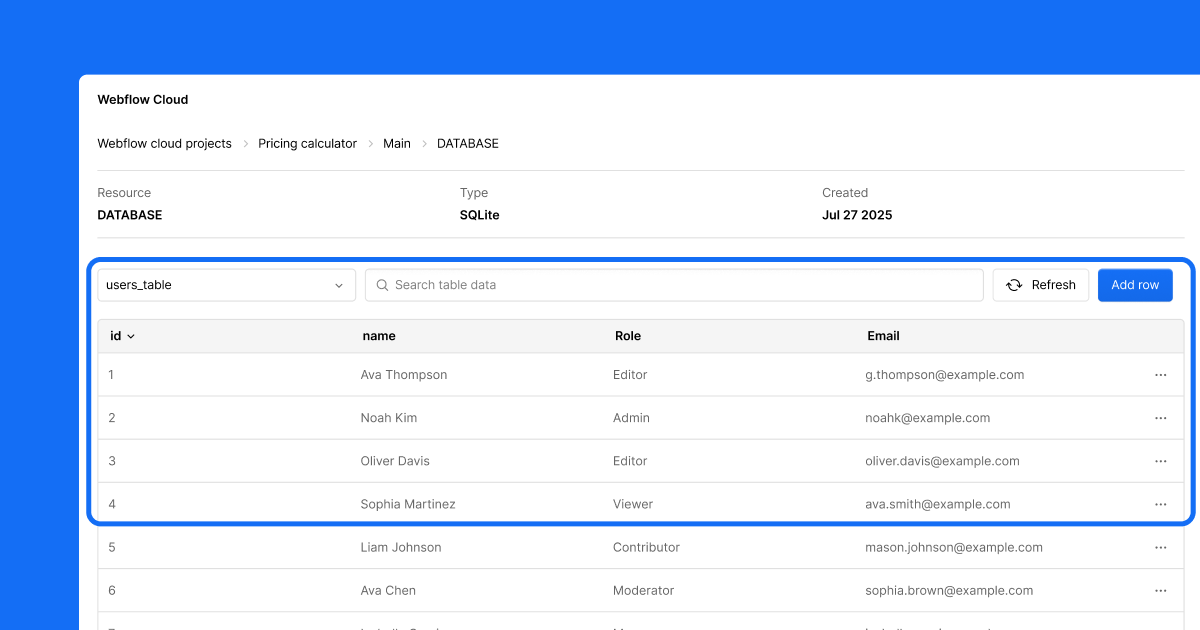Click the Role column header
The height and width of the screenshot is (630, 1200).
[628, 336]
